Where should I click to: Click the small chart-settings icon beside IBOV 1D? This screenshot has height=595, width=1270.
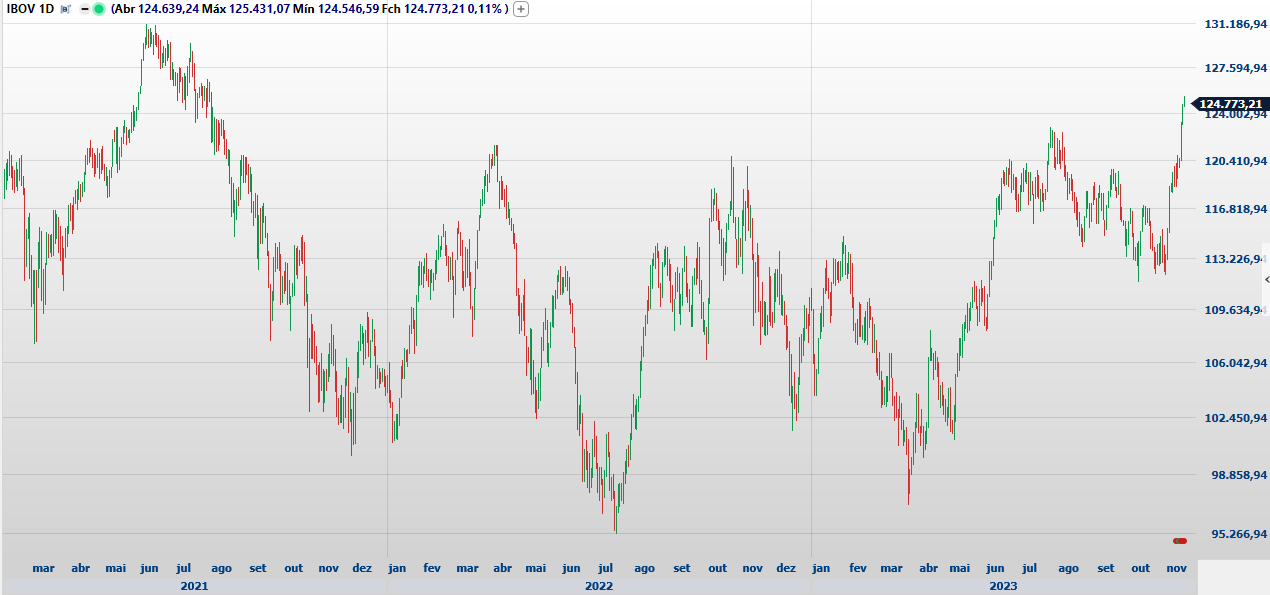pyautogui.click(x=65, y=9)
